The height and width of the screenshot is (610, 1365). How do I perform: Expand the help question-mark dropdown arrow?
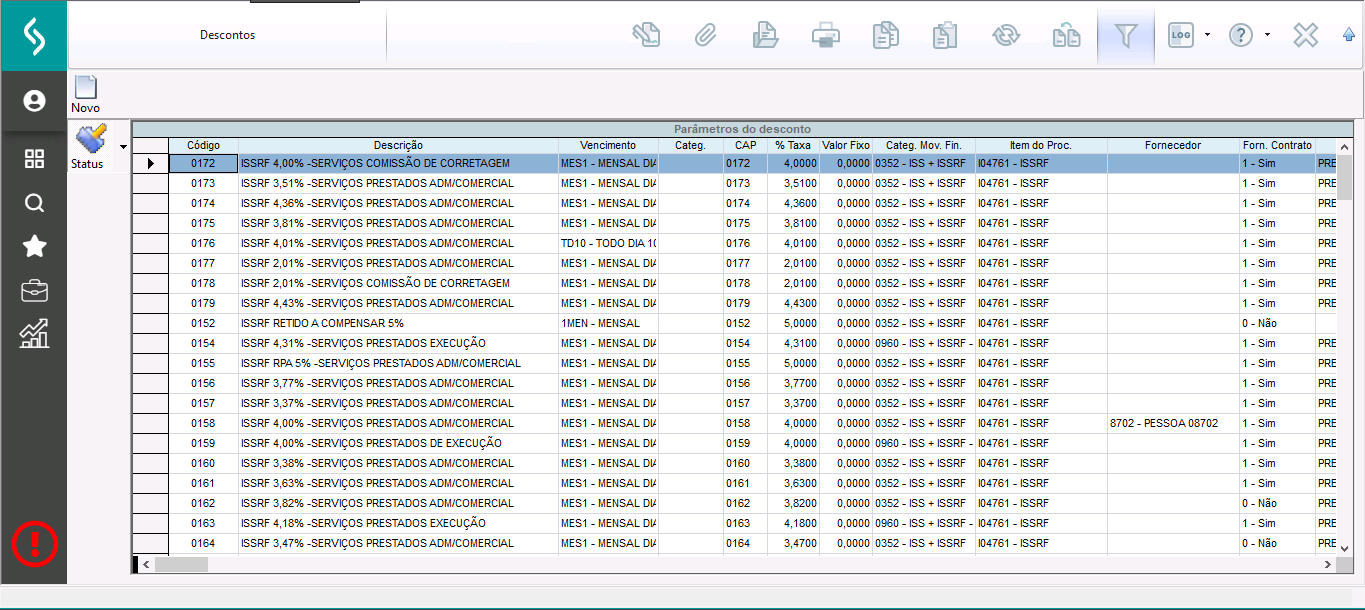click(x=1267, y=35)
